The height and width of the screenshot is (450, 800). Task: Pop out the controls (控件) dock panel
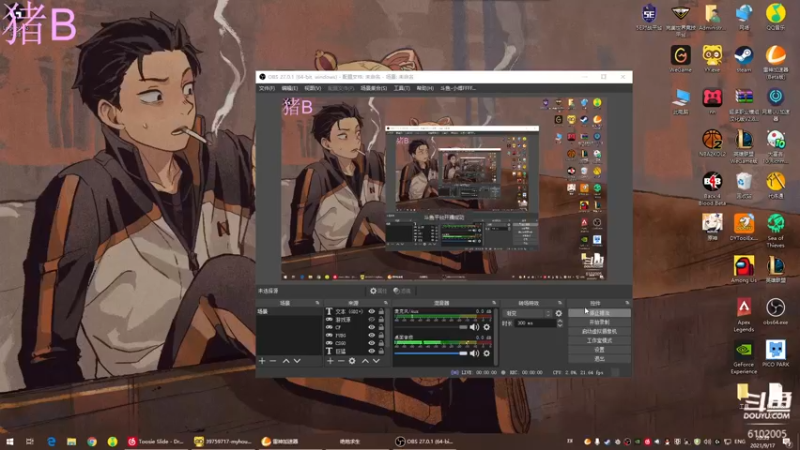click(627, 303)
